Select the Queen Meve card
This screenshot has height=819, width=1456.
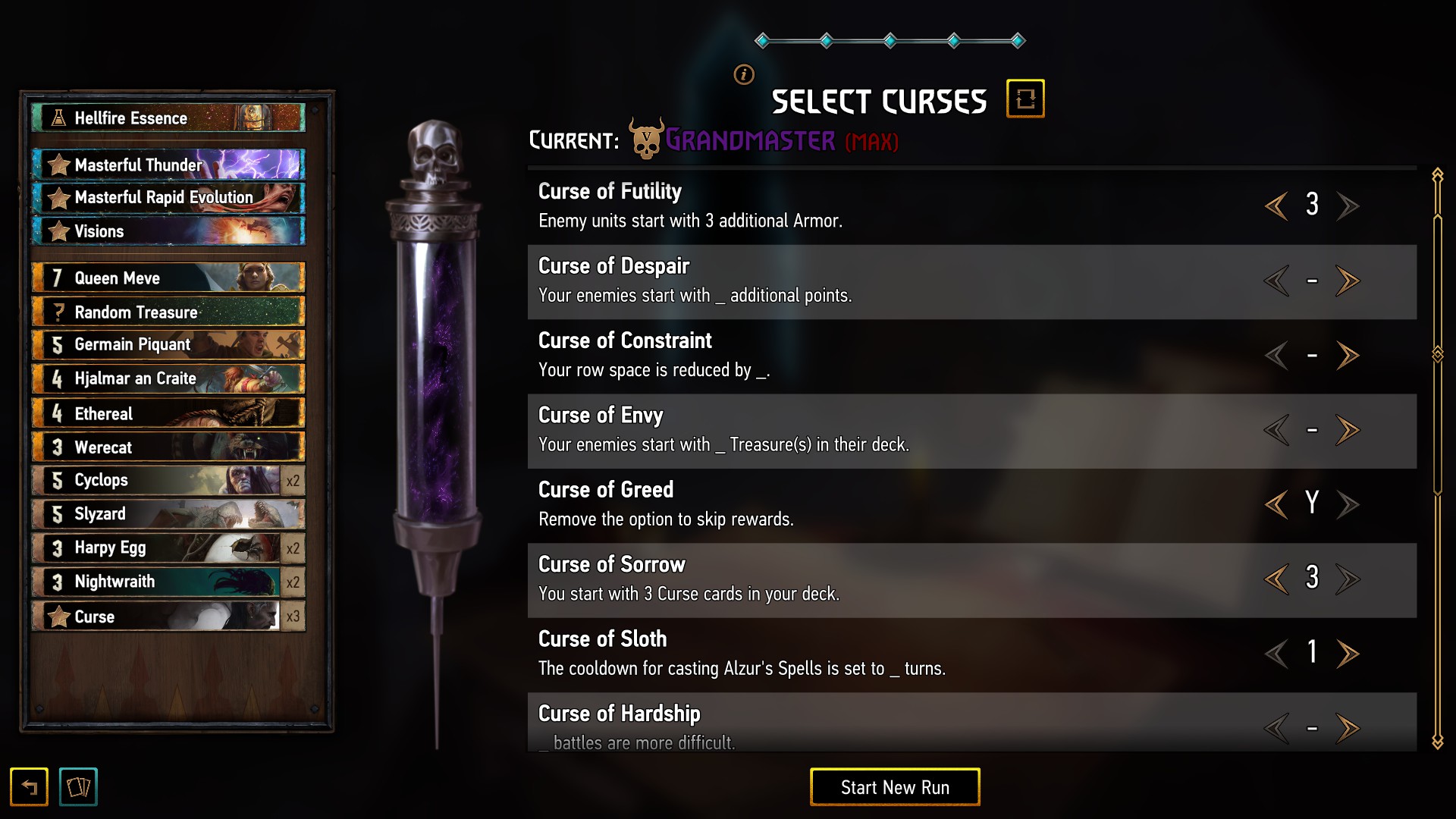168,278
